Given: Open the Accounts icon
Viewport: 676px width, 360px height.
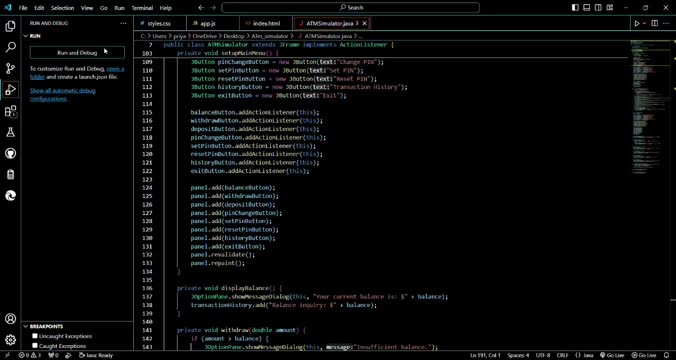Looking at the screenshot, I should click(10, 319).
